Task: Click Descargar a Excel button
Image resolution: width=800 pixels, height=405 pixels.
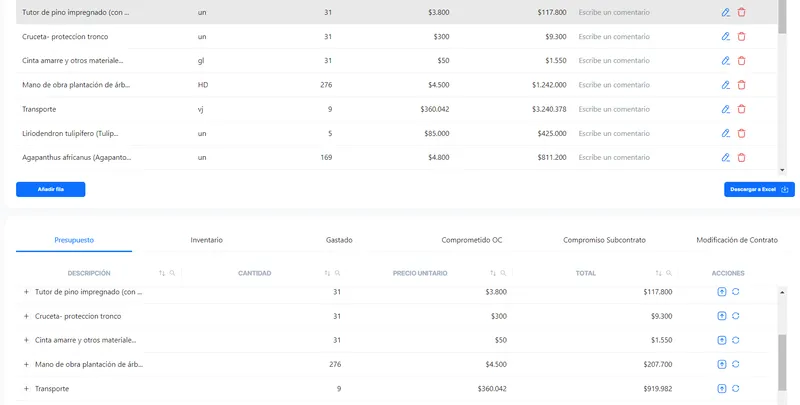Action: click(759, 189)
